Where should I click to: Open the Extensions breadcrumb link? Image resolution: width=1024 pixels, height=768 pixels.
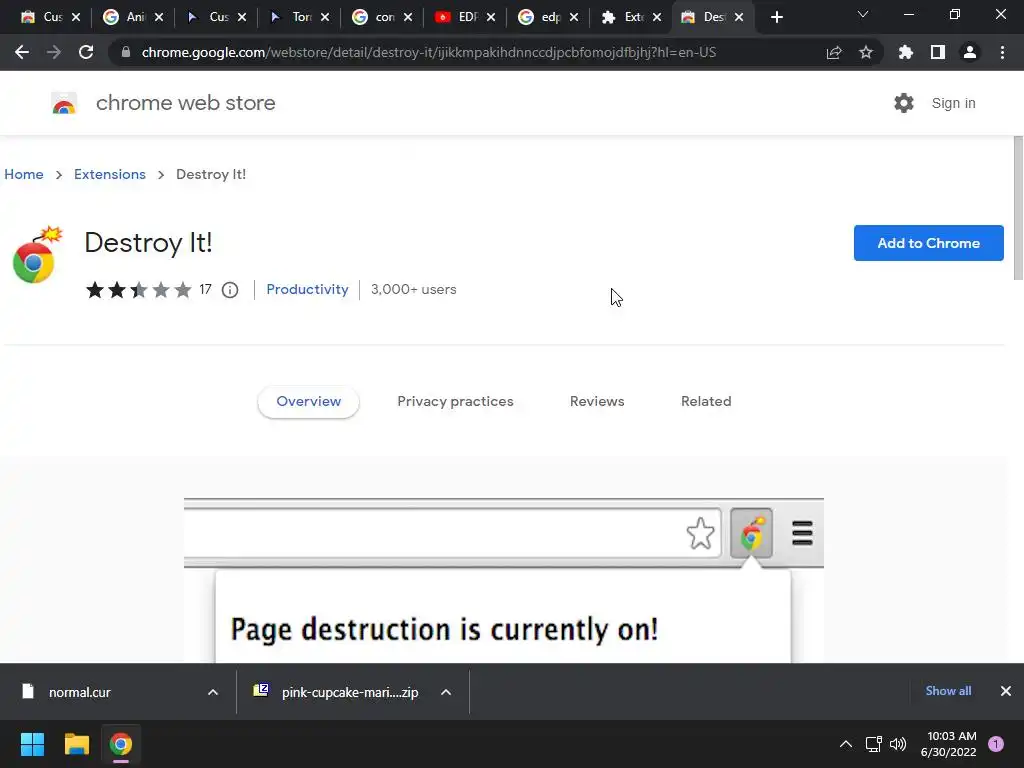(110, 174)
